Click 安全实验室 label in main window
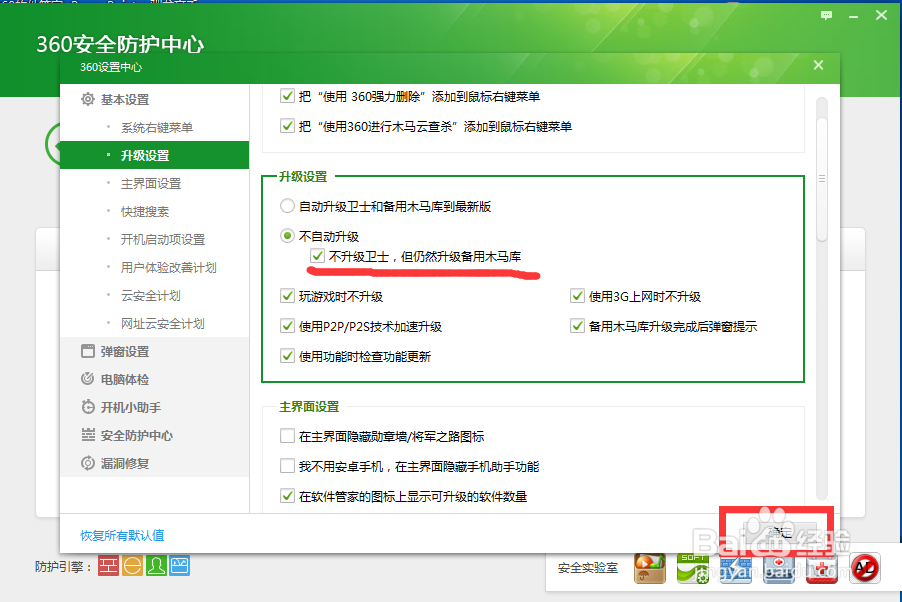Viewport: 902px width, 602px height. pos(587,567)
